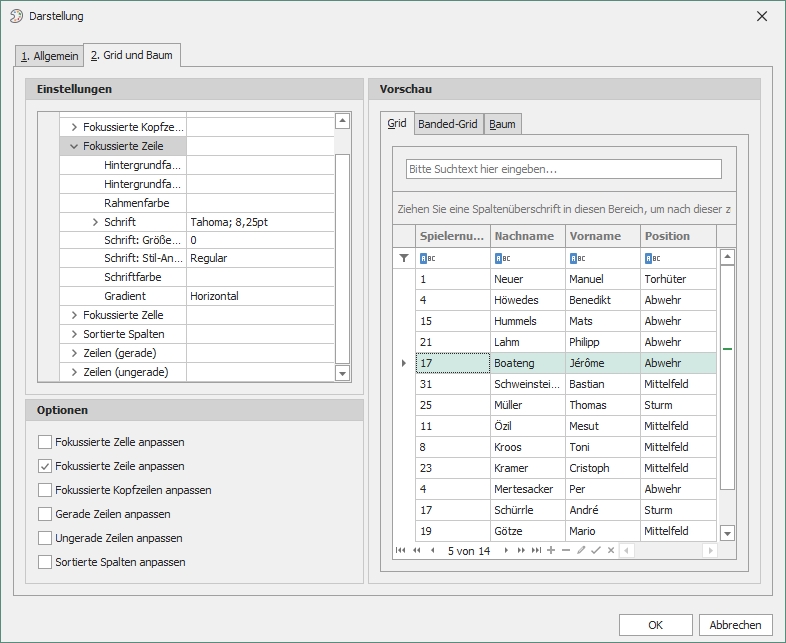786x643 pixels.
Task: Go to next record in navigator
Action: (506, 551)
